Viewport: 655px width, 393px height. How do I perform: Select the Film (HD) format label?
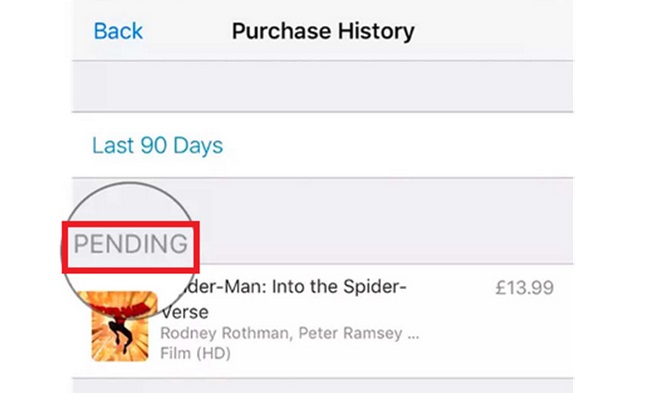point(195,353)
